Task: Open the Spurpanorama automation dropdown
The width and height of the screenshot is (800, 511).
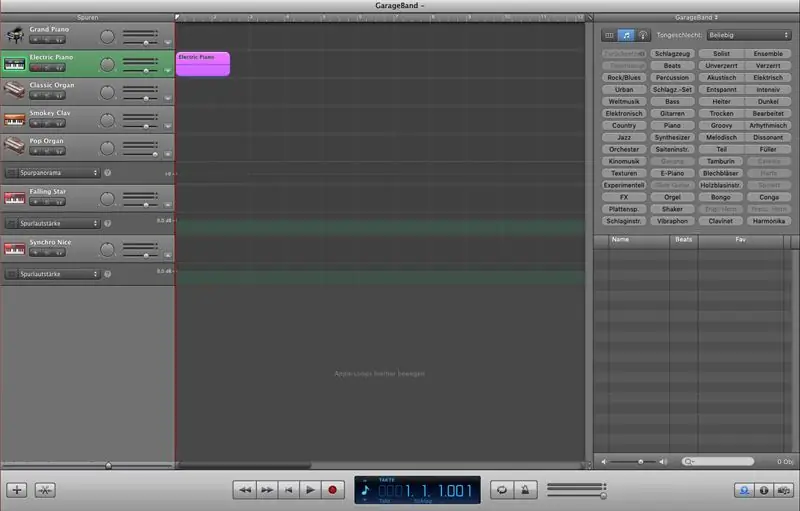Action: click(58, 173)
